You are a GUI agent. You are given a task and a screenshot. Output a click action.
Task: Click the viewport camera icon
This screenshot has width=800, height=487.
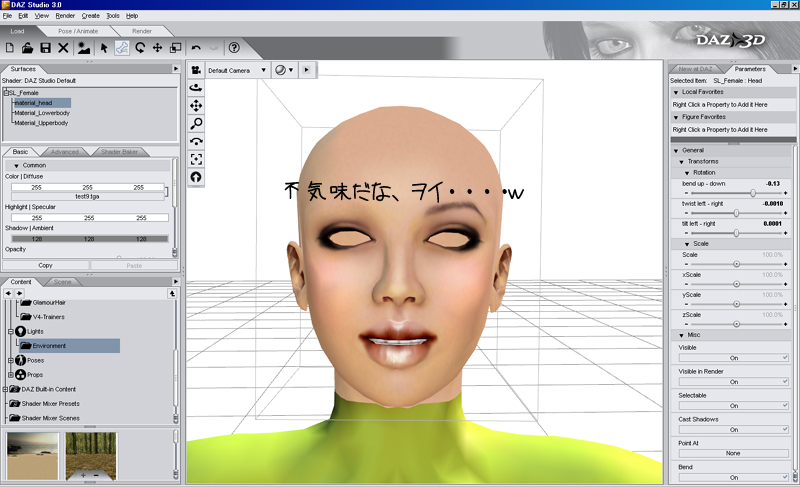pos(196,70)
